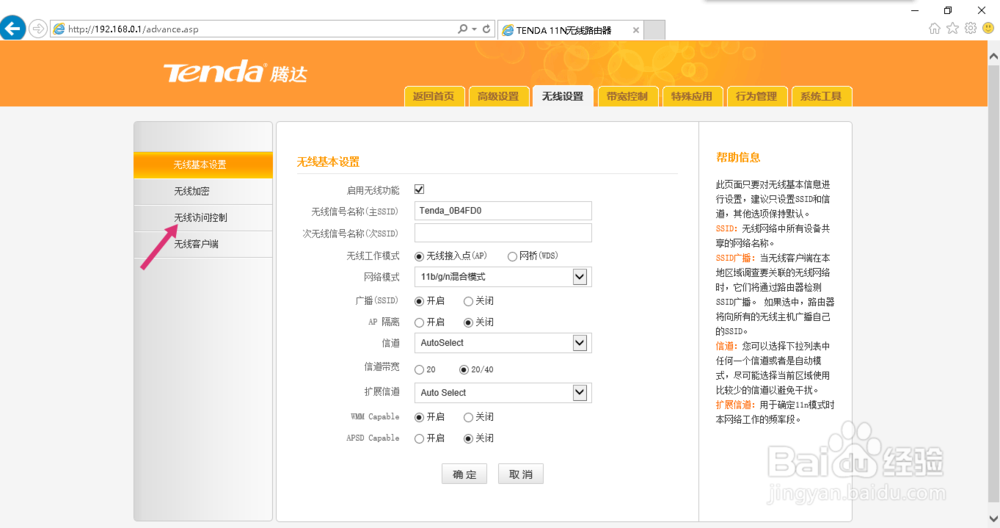Click the address bar search magnifier icon
1000x528 pixels.
pos(462,29)
